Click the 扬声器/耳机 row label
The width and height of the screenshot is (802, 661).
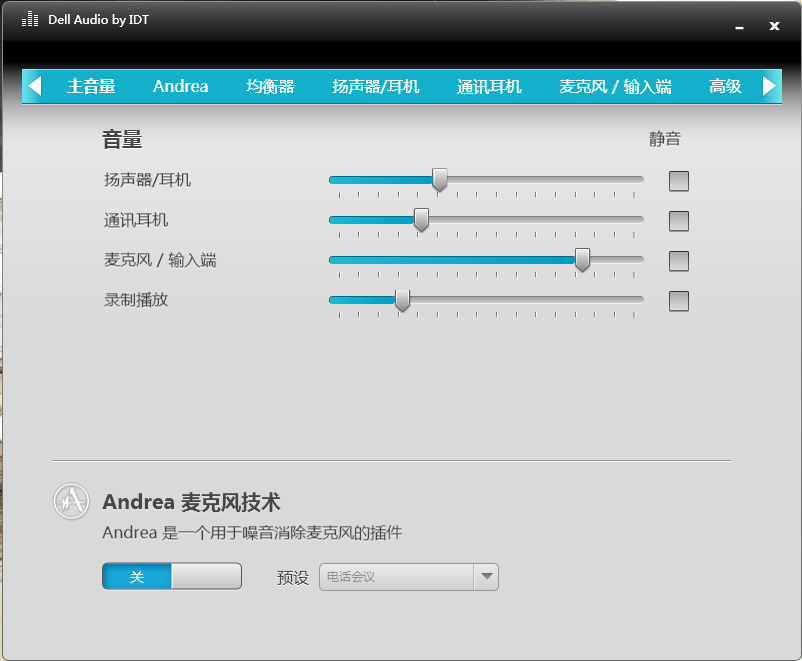pyautogui.click(x=147, y=180)
